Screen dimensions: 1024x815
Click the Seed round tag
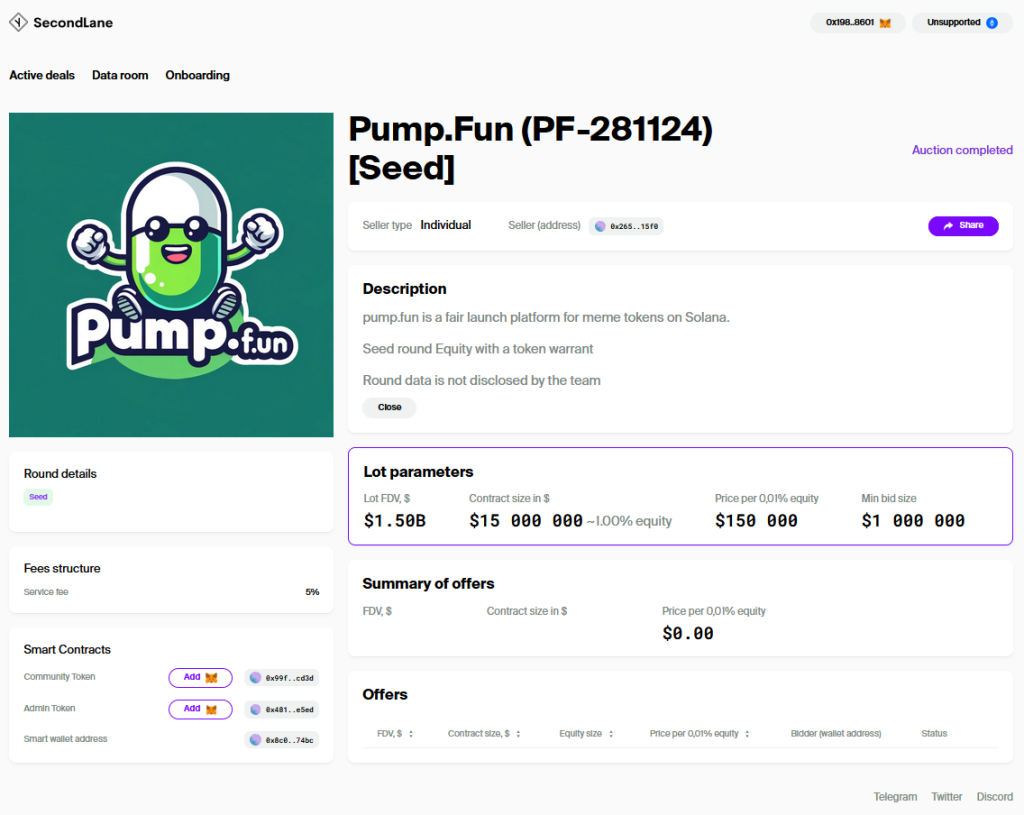click(39, 497)
